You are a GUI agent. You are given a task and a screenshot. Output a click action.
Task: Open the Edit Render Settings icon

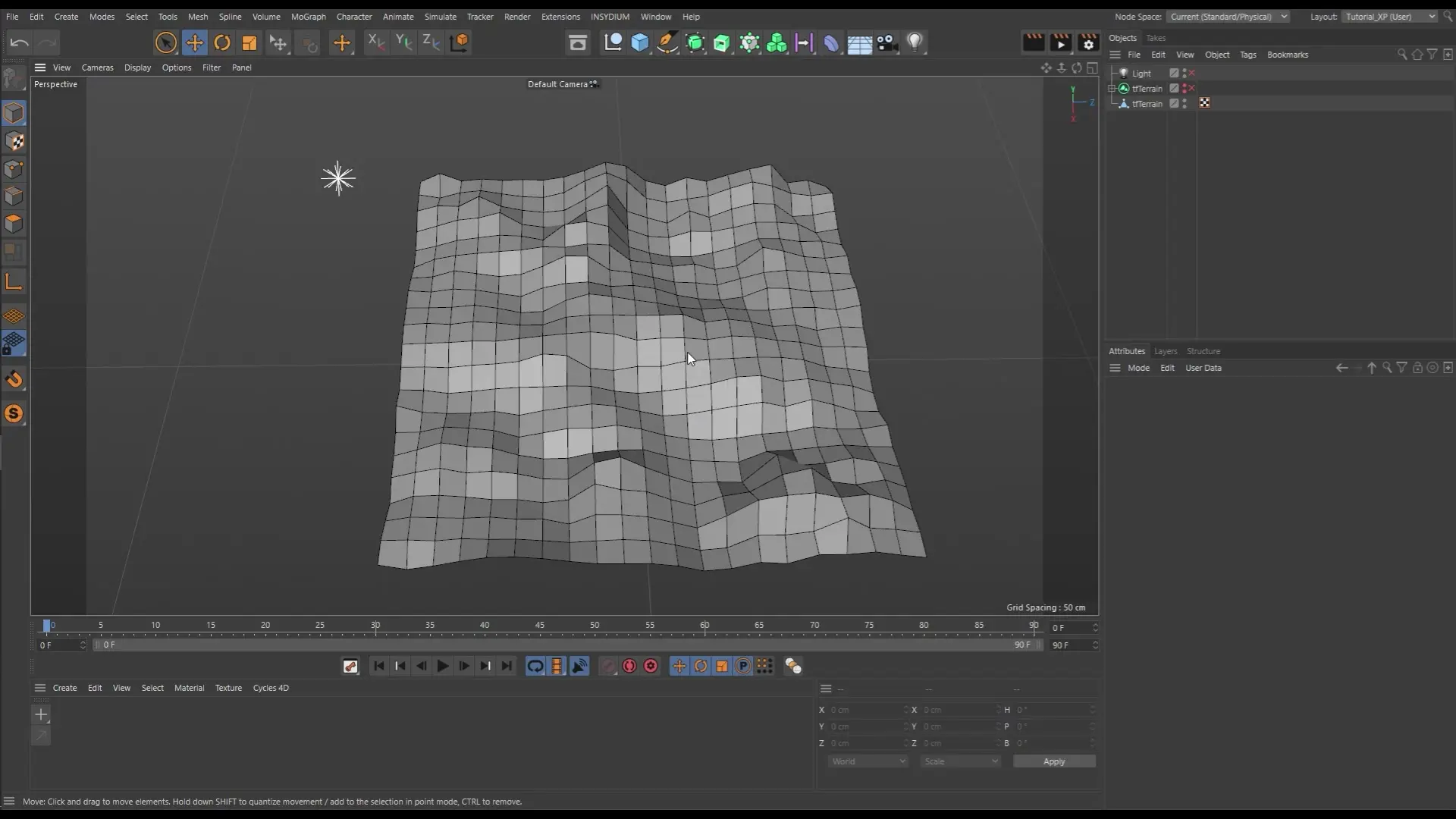(1088, 42)
